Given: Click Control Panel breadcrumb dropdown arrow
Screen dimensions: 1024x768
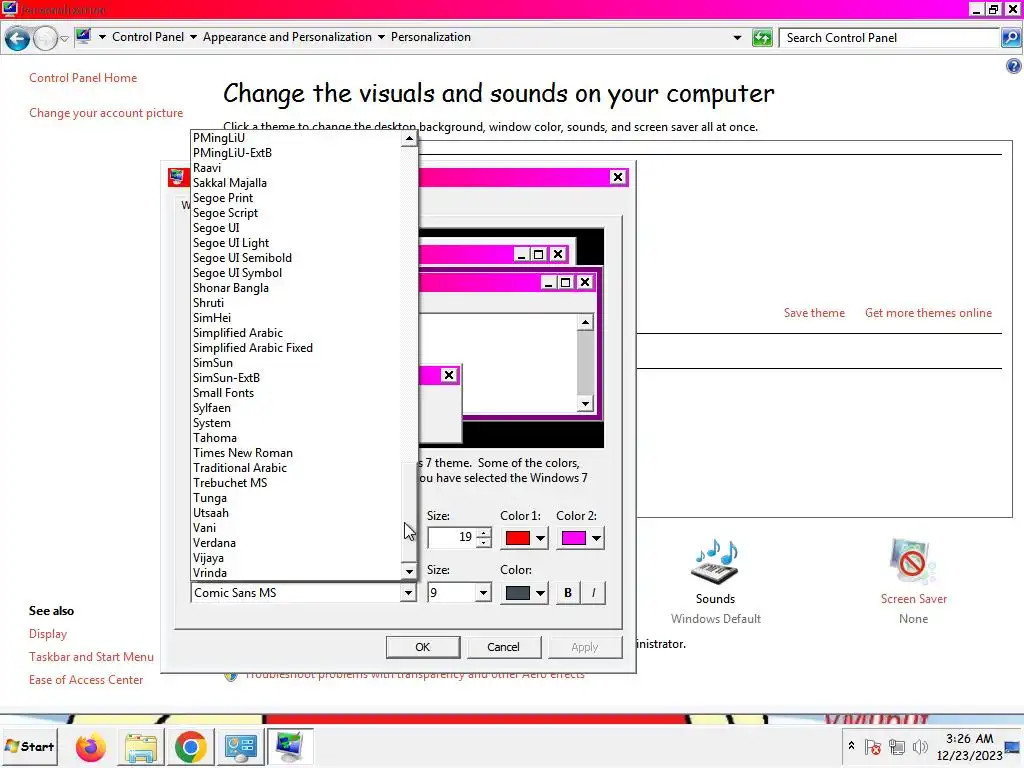Looking at the screenshot, I should pos(193,37).
